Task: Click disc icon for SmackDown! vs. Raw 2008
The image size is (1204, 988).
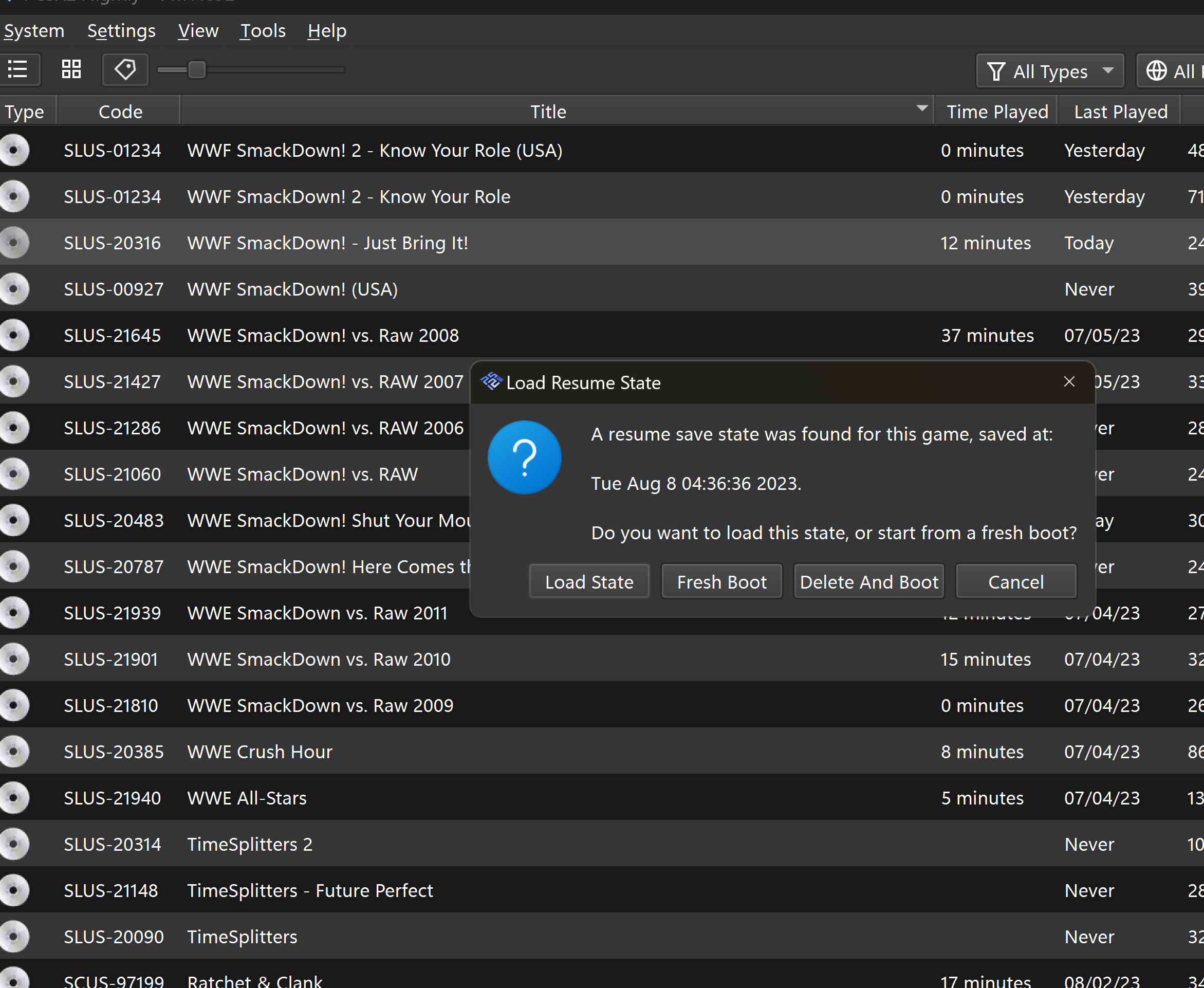Action: coord(14,335)
